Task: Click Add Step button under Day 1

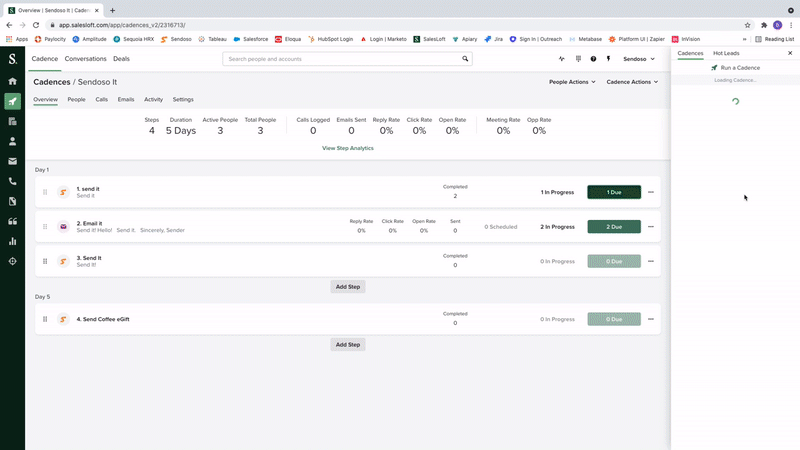Action: [x=347, y=286]
